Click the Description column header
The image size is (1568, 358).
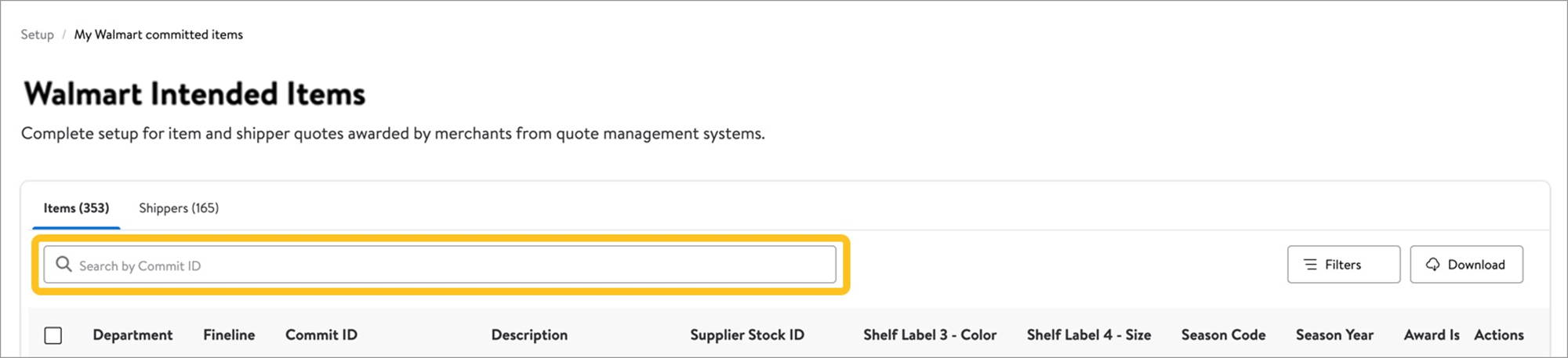pos(529,334)
